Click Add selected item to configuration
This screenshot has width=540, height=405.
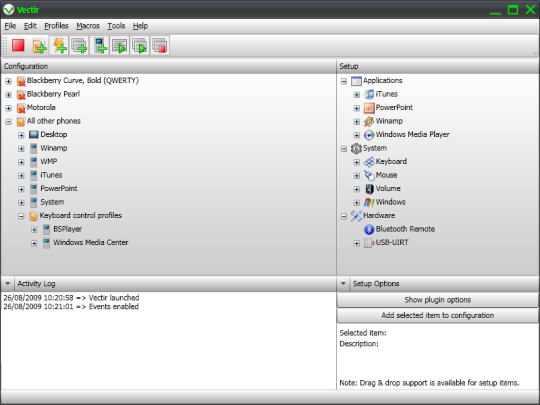437,315
